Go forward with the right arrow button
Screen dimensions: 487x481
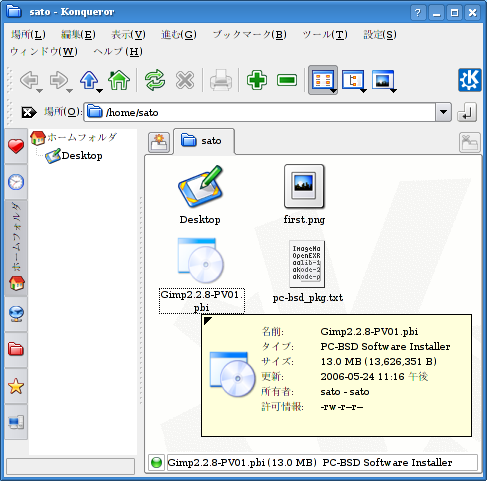pos(59,80)
